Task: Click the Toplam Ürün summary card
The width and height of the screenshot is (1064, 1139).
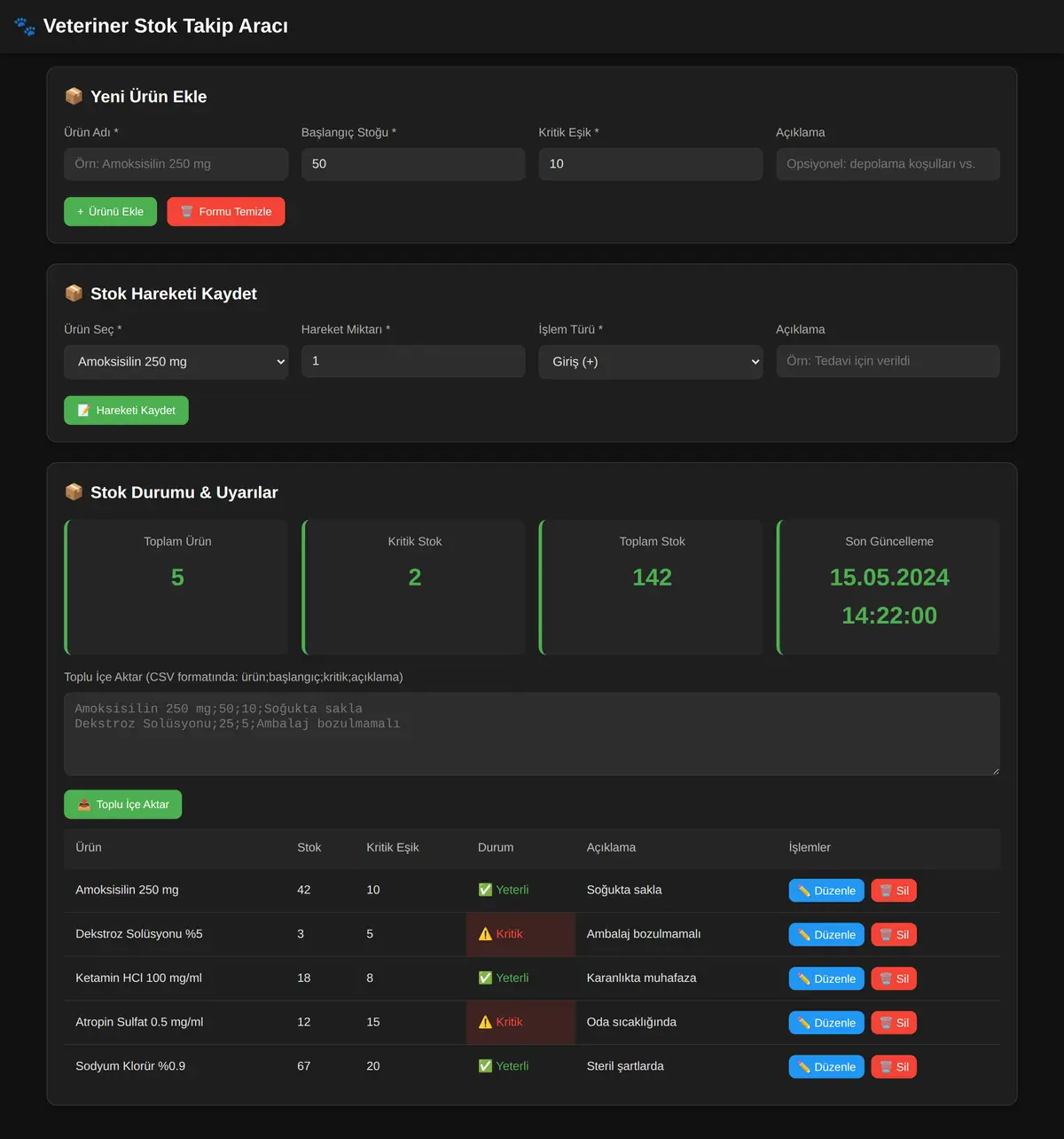Action: click(x=176, y=587)
